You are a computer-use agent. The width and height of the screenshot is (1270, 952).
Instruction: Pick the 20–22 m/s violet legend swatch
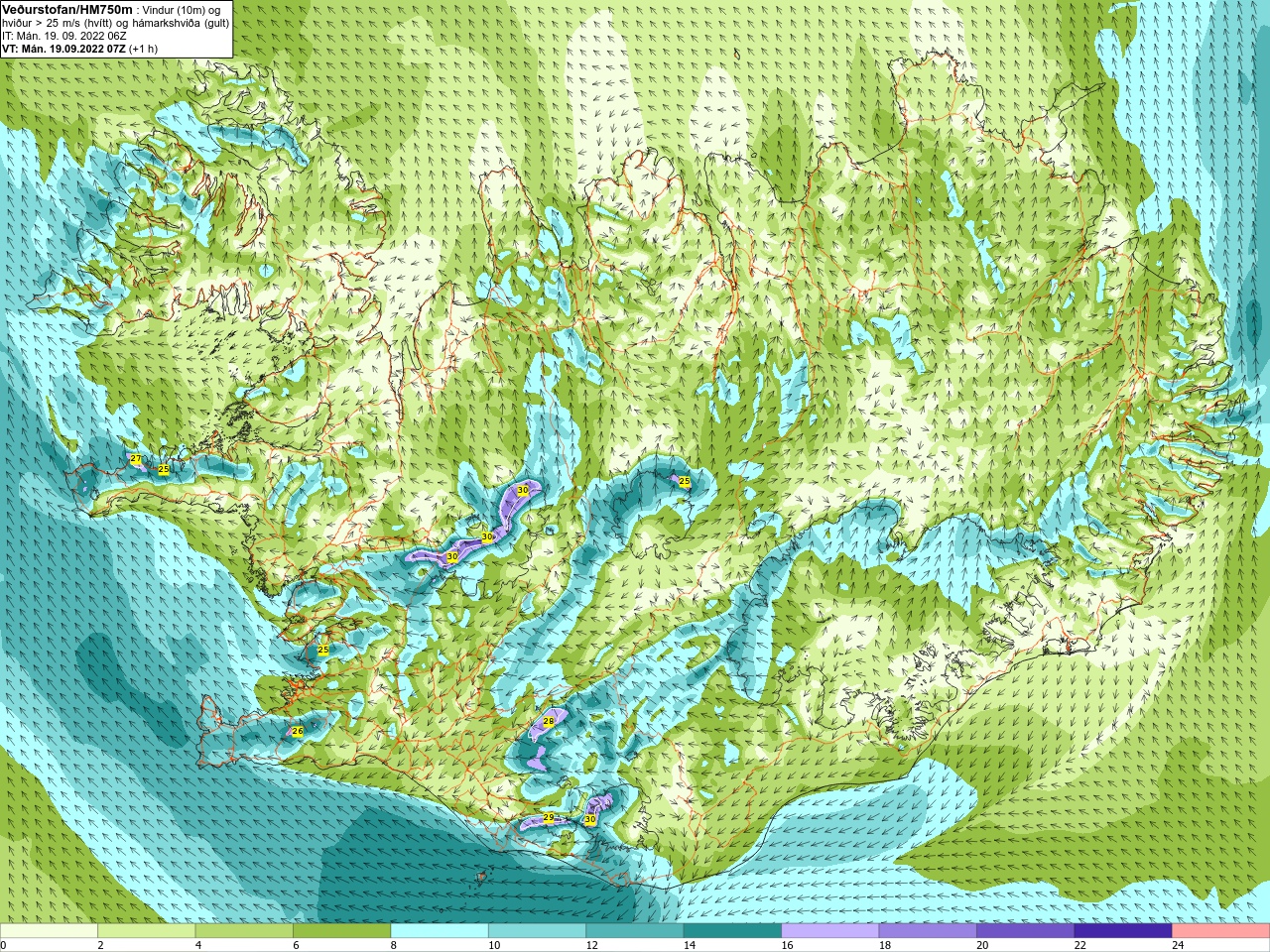[x=1026, y=931]
